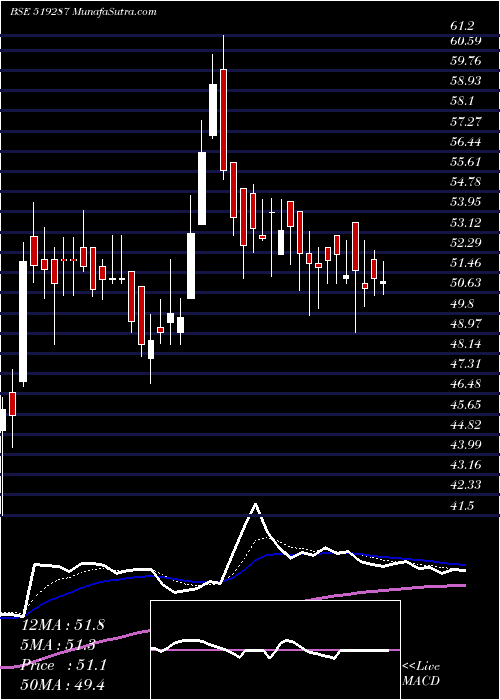This screenshot has width=500, height=700.
Task: Click inside the MACD indicator box
Action: tap(275, 650)
